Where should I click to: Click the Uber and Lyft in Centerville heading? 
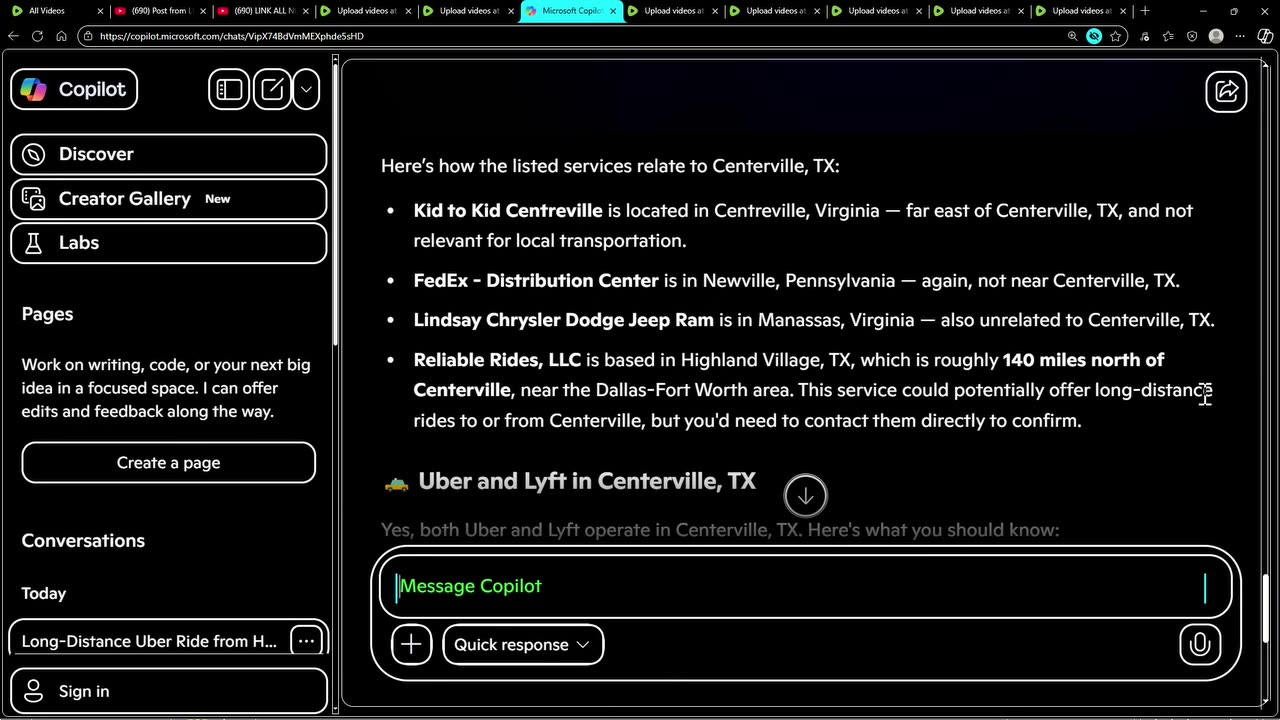tap(587, 481)
